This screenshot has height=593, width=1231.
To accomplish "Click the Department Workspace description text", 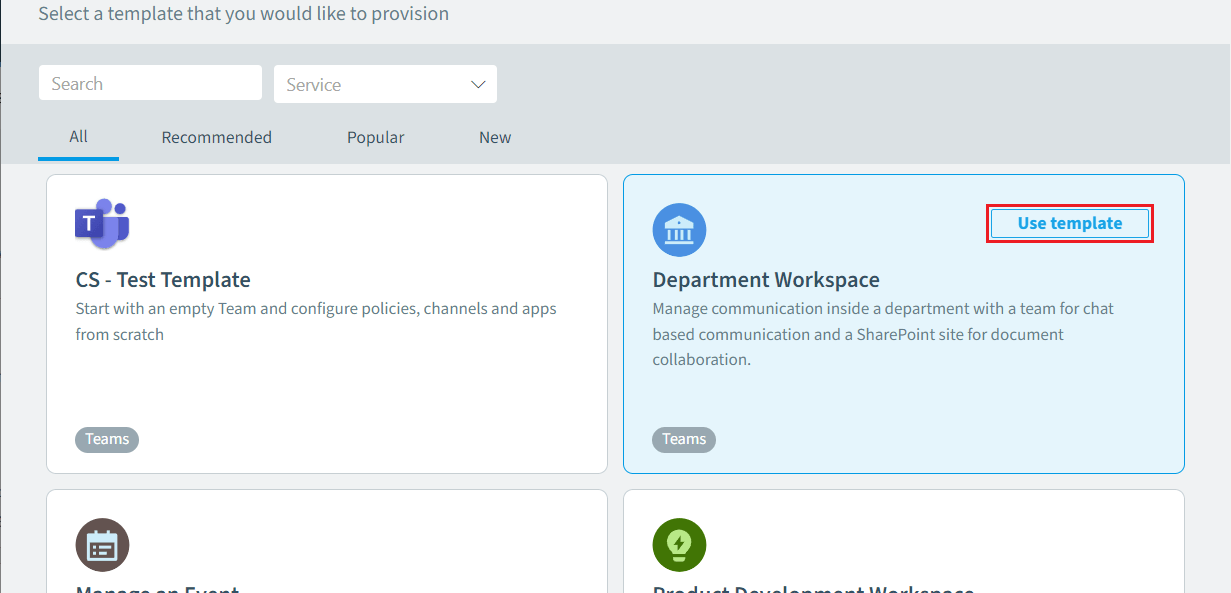I will click(x=883, y=334).
